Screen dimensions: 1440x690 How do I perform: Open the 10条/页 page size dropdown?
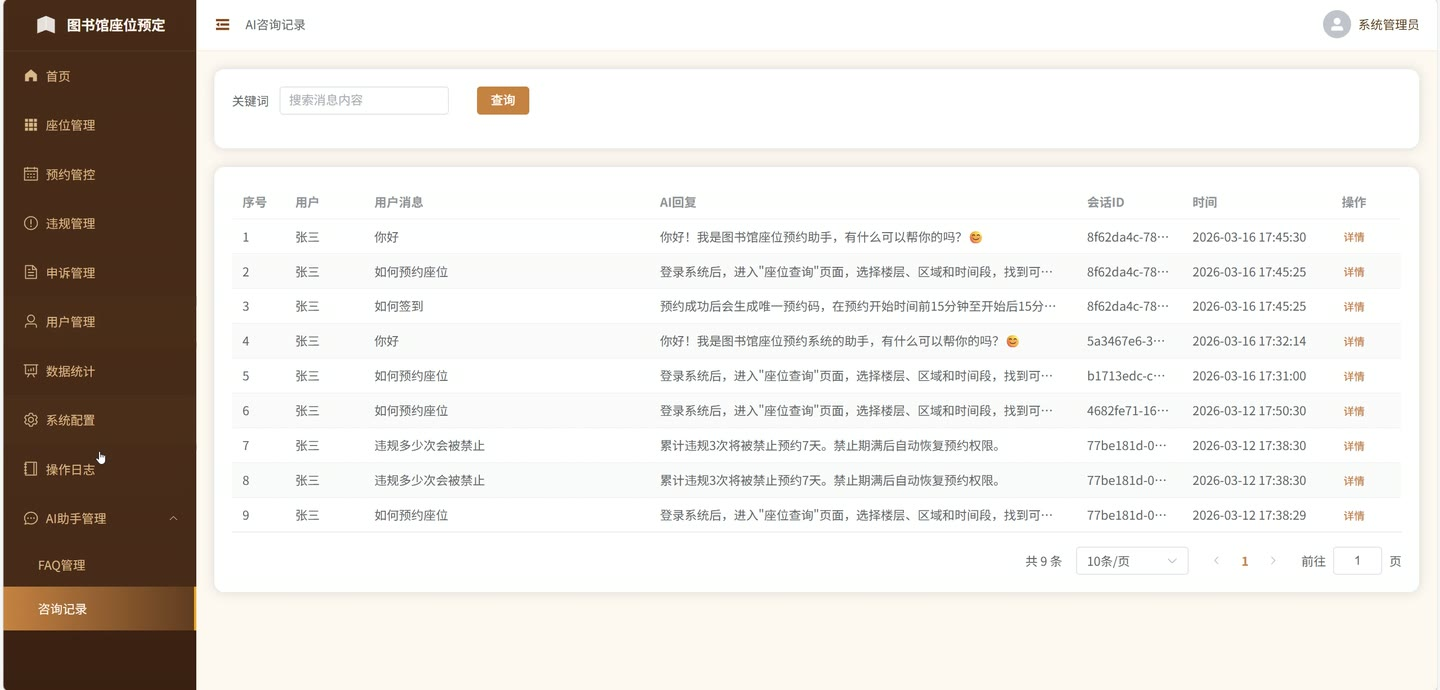click(x=1132, y=561)
